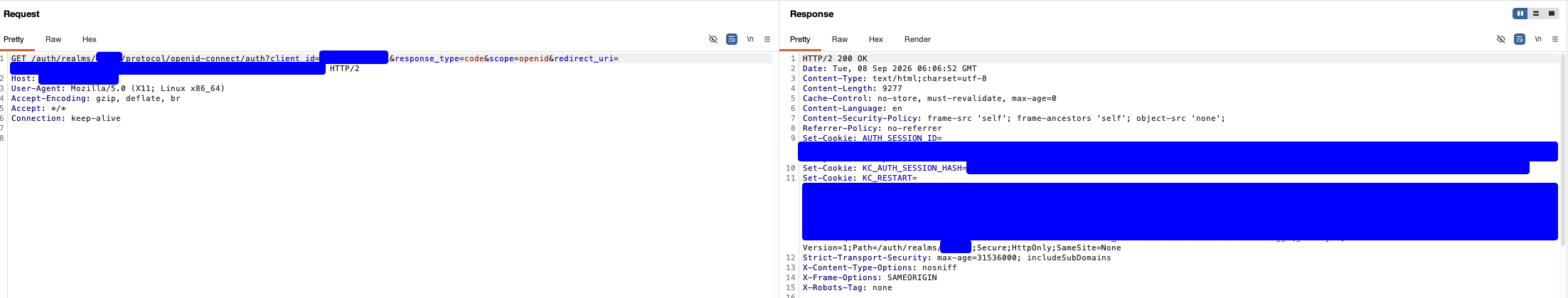Viewport: 1568px width, 298px height.
Task: Toggle word wrap icon in Request panel
Action: [732, 39]
